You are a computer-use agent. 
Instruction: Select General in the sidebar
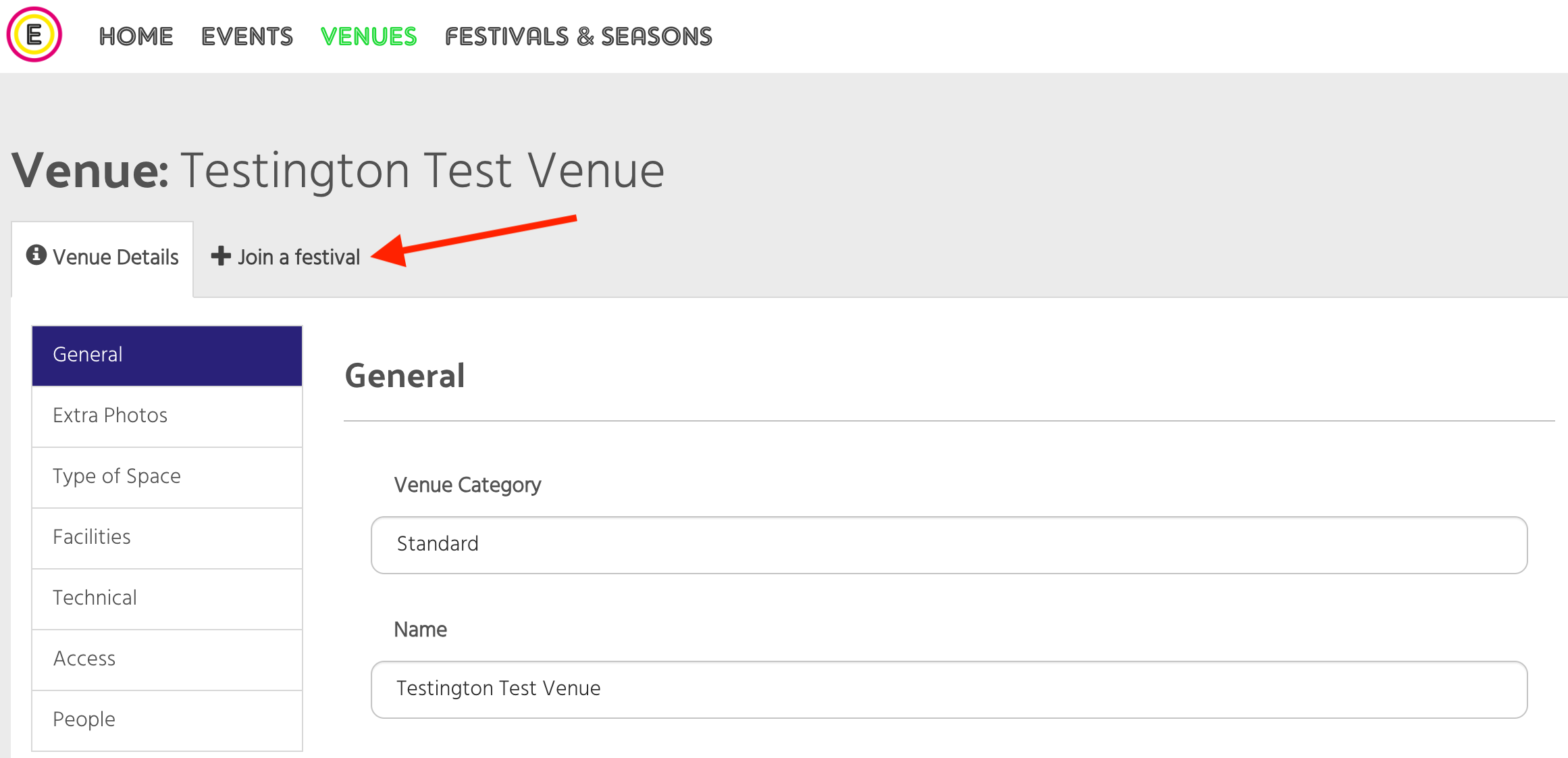tap(167, 355)
